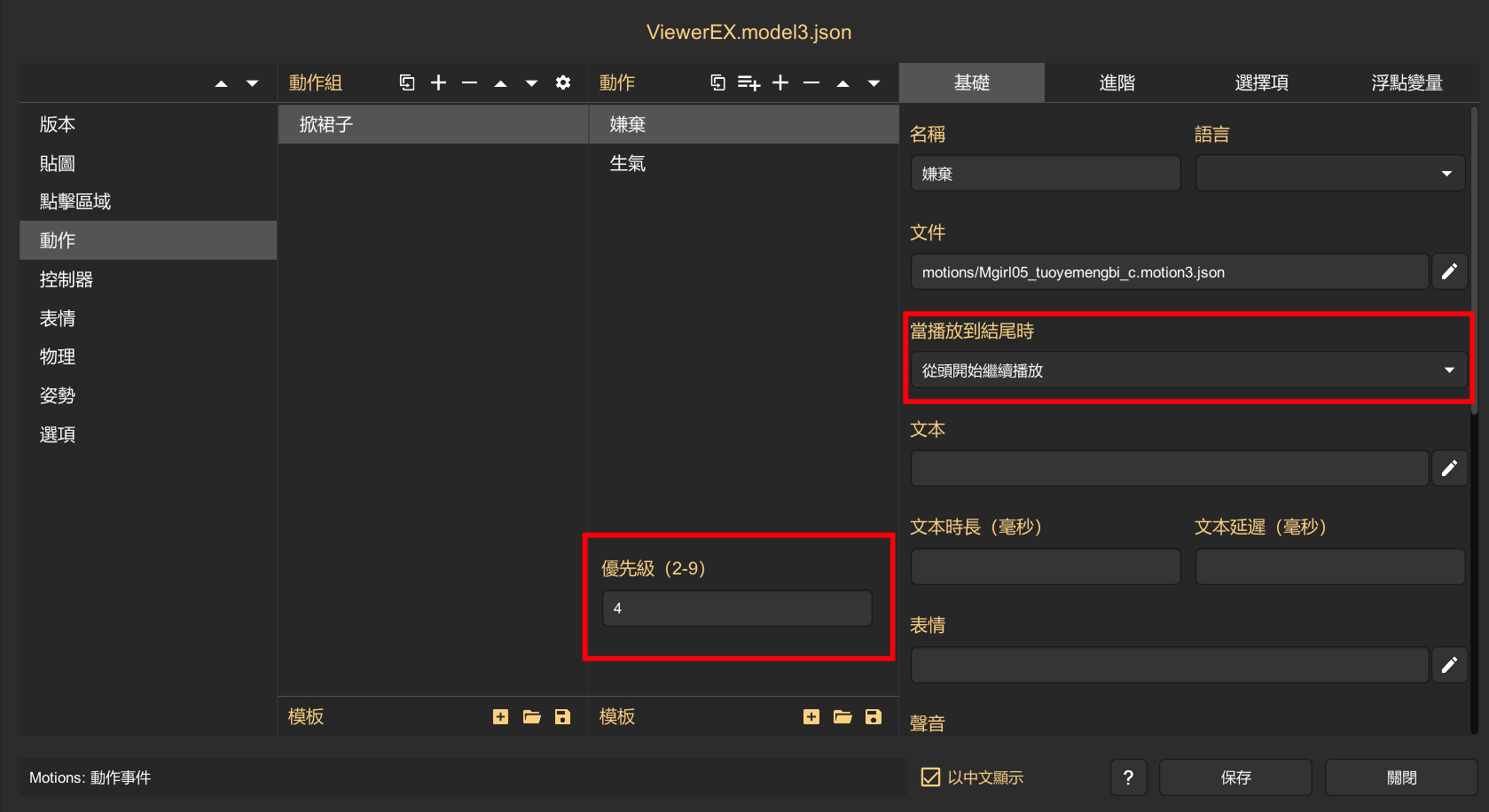Remove the selected motion with minus icon

[x=811, y=82]
